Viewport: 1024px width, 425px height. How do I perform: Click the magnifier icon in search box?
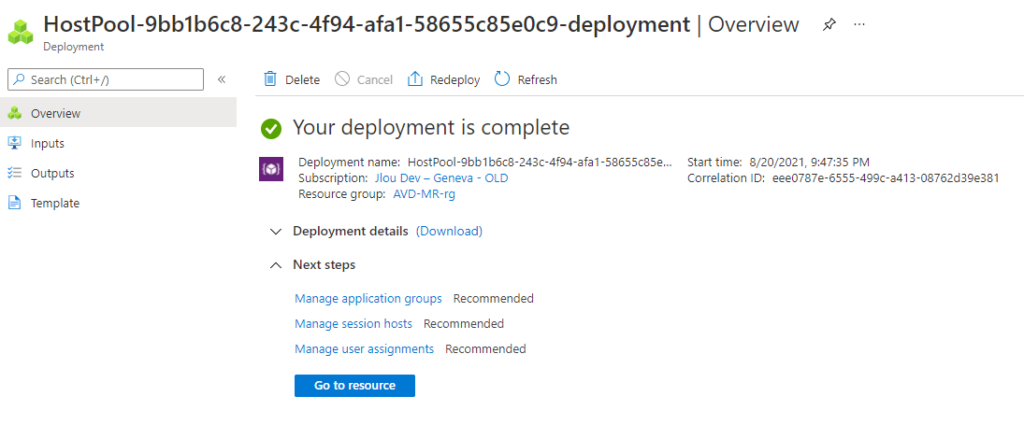click(20, 80)
